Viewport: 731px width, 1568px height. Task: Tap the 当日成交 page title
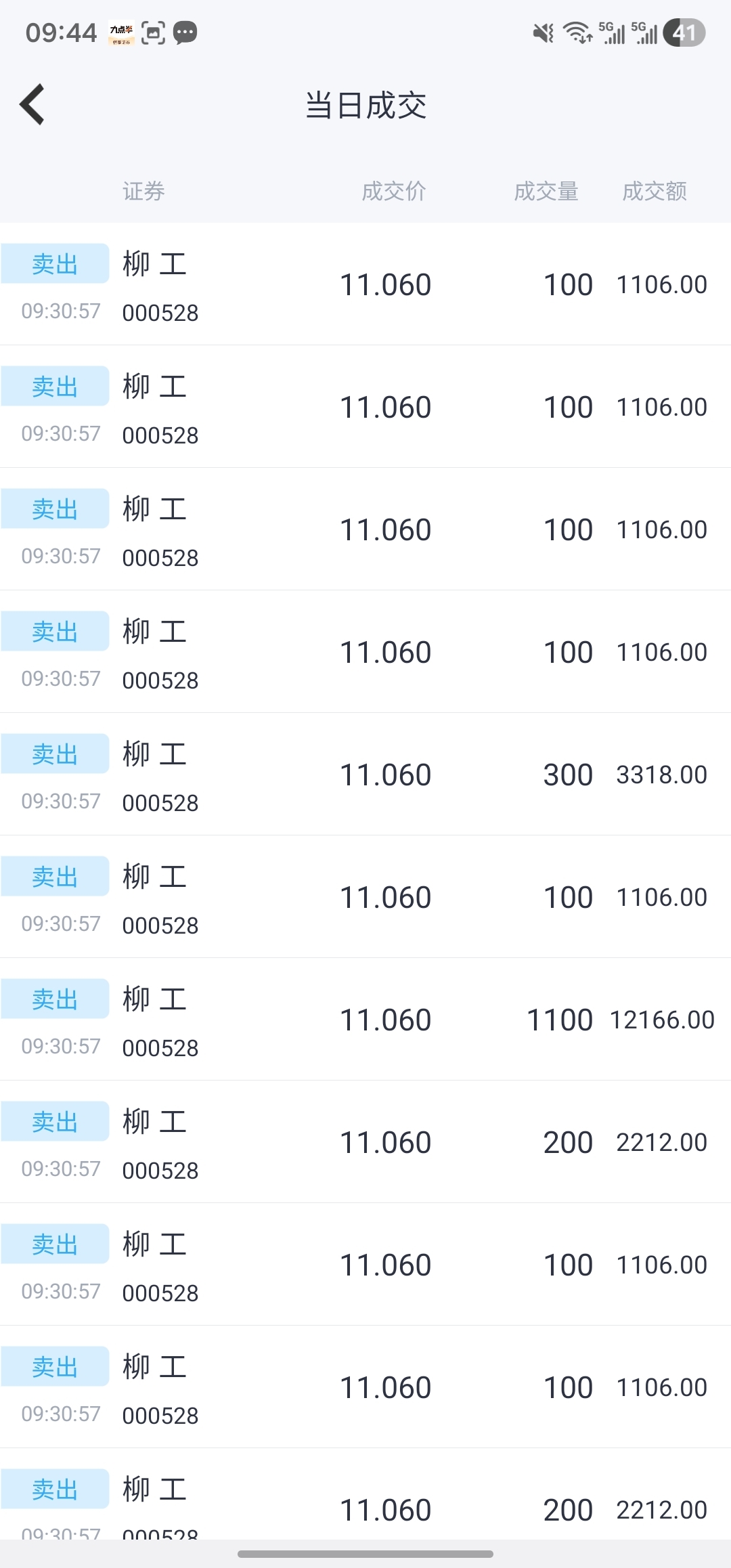click(x=365, y=106)
